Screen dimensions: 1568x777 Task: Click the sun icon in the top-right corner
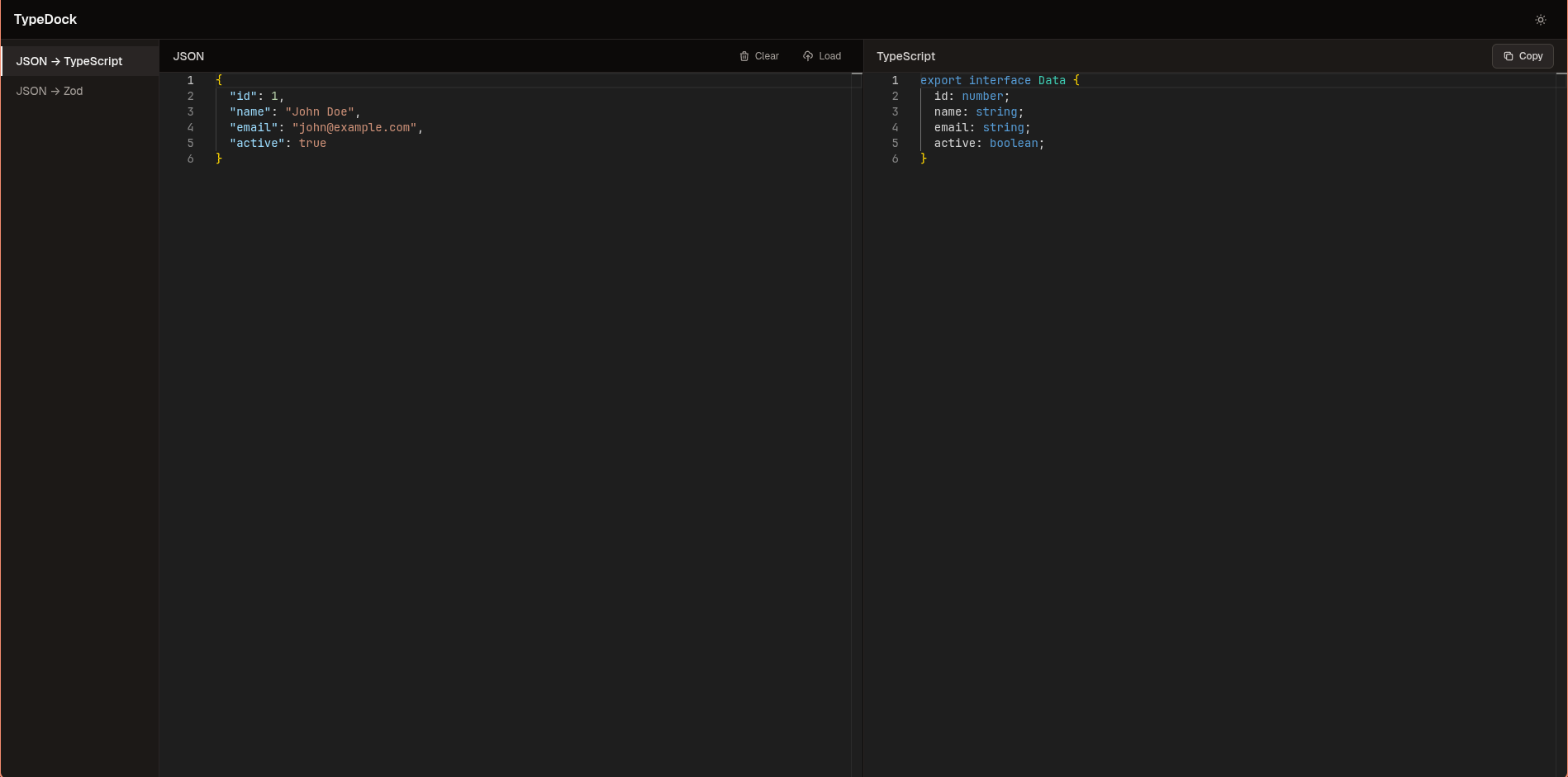click(x=1541, y=19)
